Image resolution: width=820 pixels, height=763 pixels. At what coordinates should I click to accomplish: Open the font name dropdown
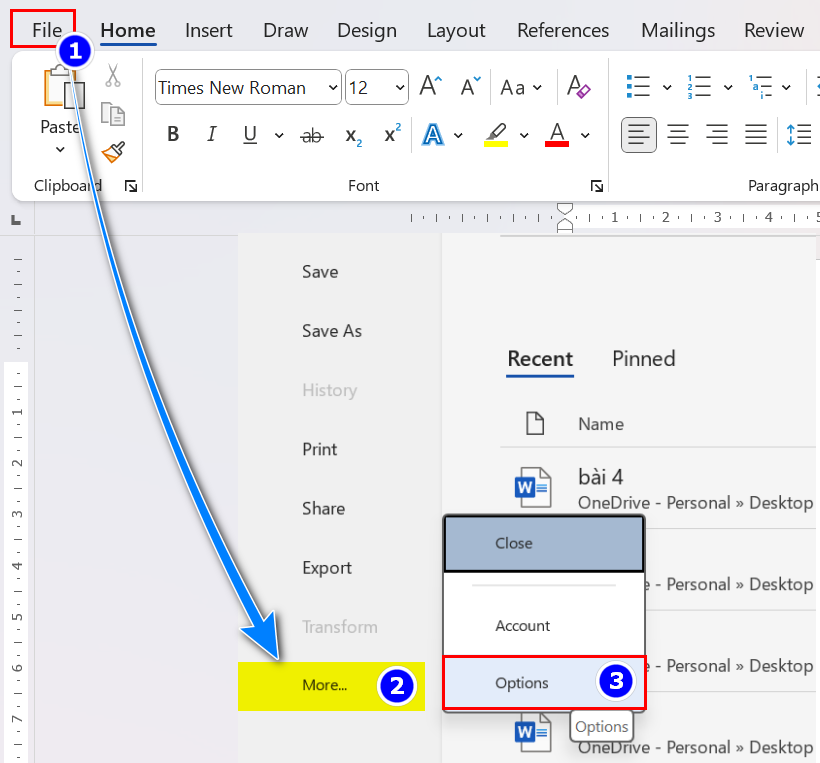(333, 88)
